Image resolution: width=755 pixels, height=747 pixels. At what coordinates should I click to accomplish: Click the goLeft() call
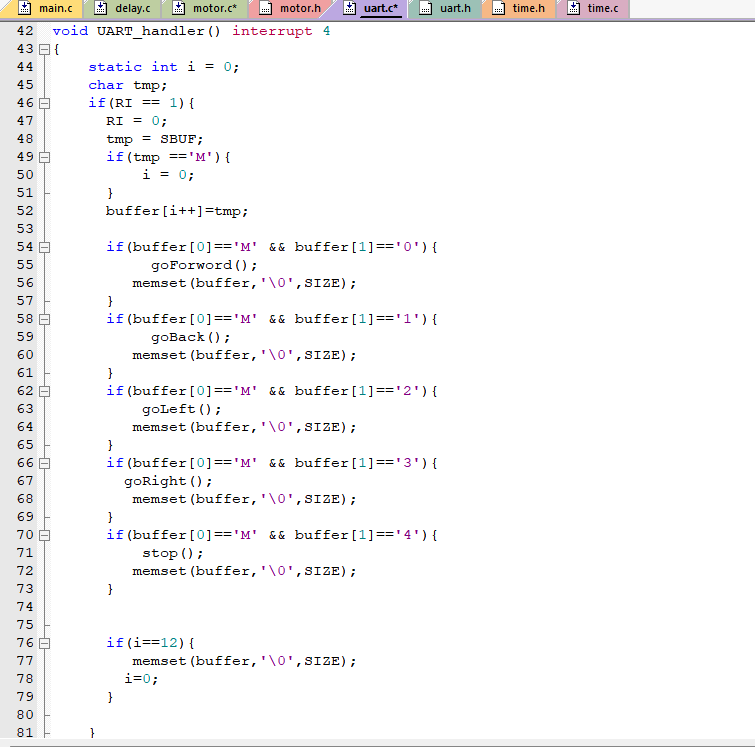pos(182,409)
